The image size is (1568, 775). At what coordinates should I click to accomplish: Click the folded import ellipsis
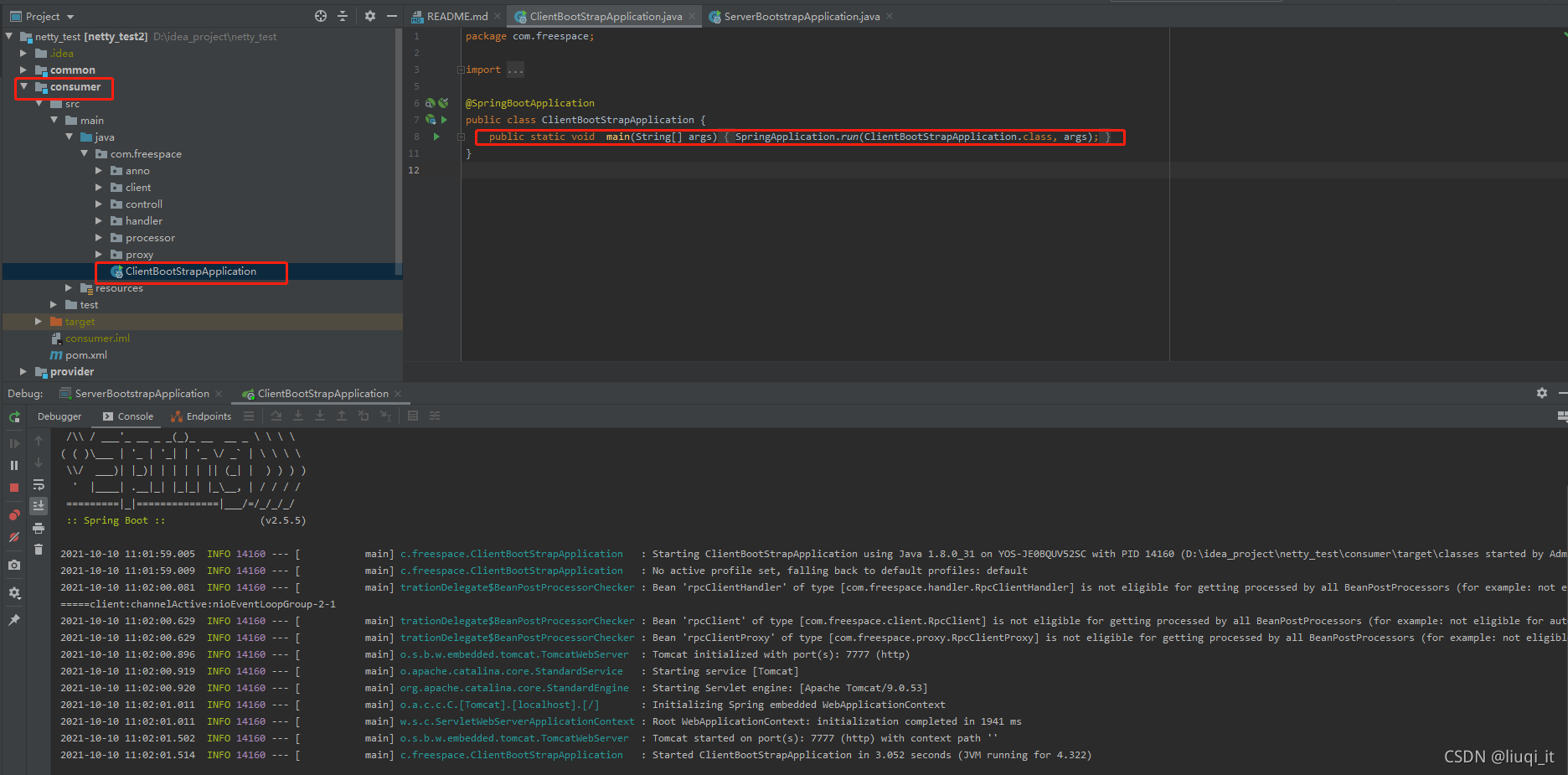coord(515,70)
